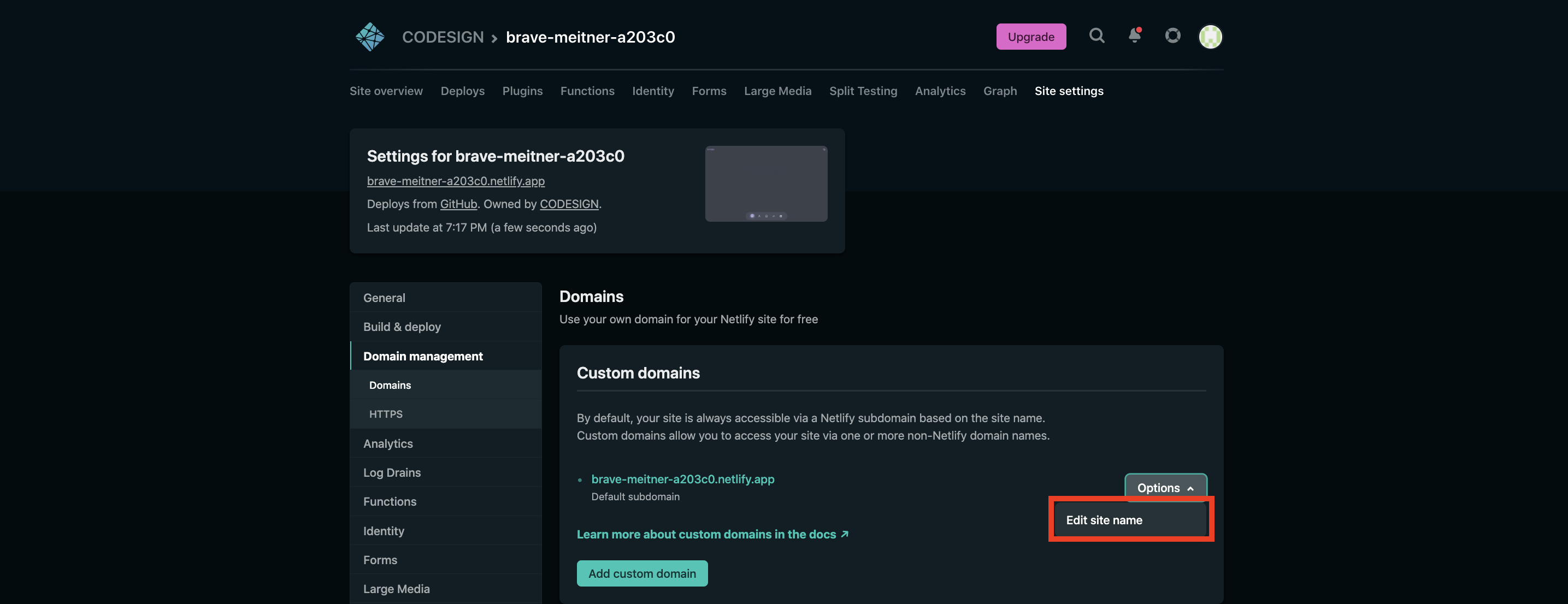Open the Site overview tab
Screen dimensions: 1568x604
[x=386, y=91]
